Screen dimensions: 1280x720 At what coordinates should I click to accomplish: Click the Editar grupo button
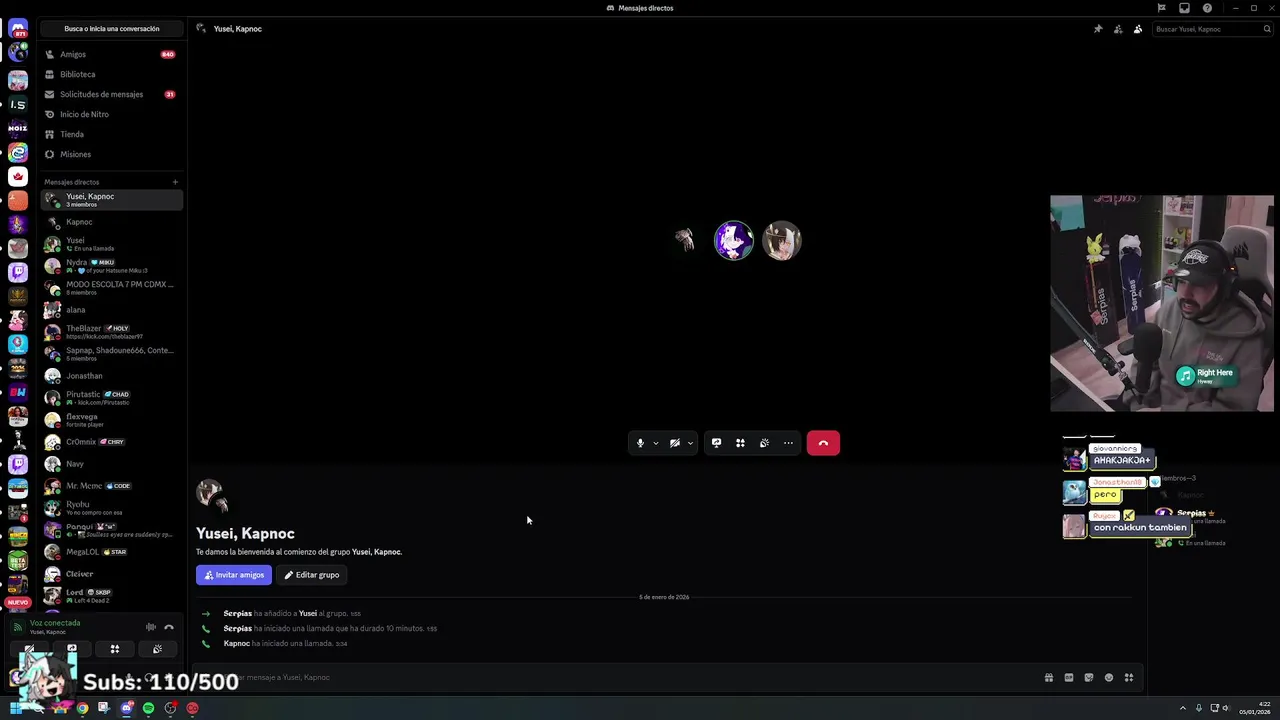tap(311, 575)
